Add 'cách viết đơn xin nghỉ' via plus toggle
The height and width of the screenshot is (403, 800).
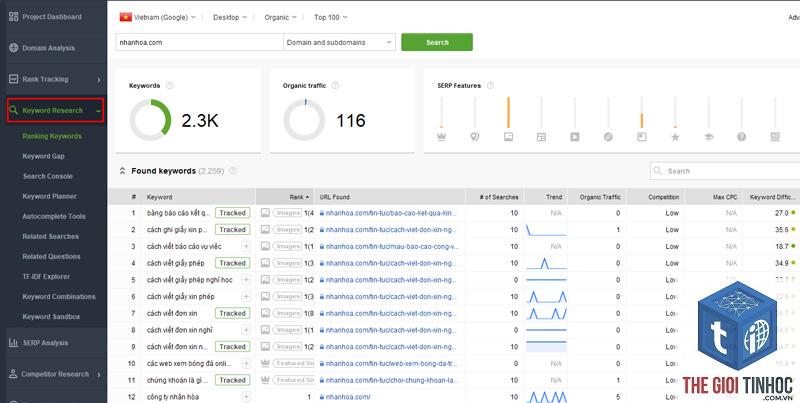246,330
